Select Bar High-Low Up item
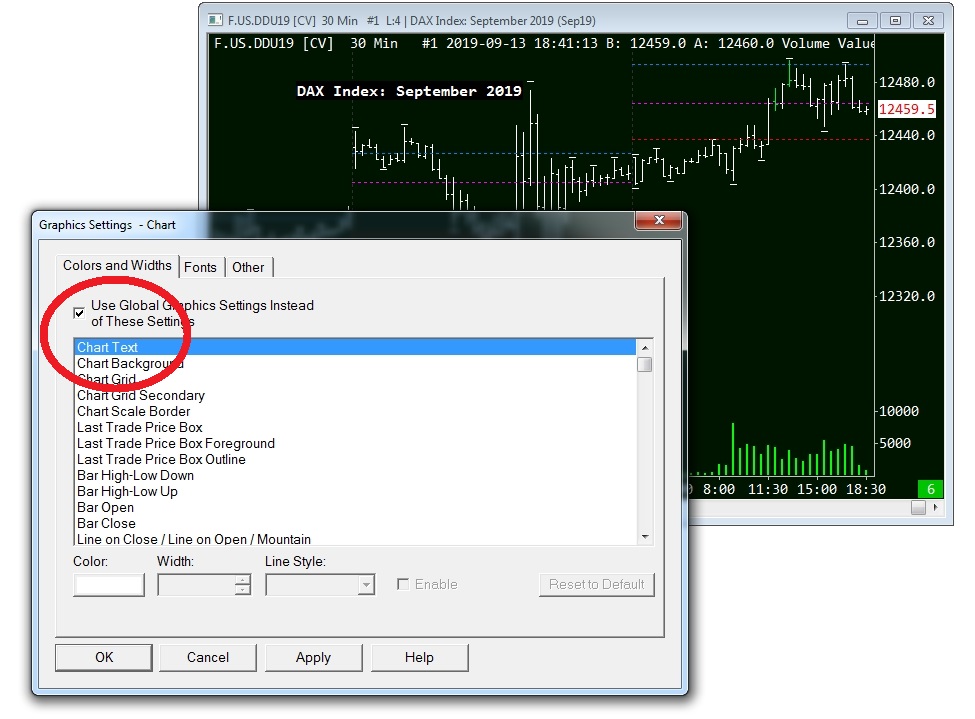Image resolution: width=975 pixels, height=719 pixels. [355, 491]
